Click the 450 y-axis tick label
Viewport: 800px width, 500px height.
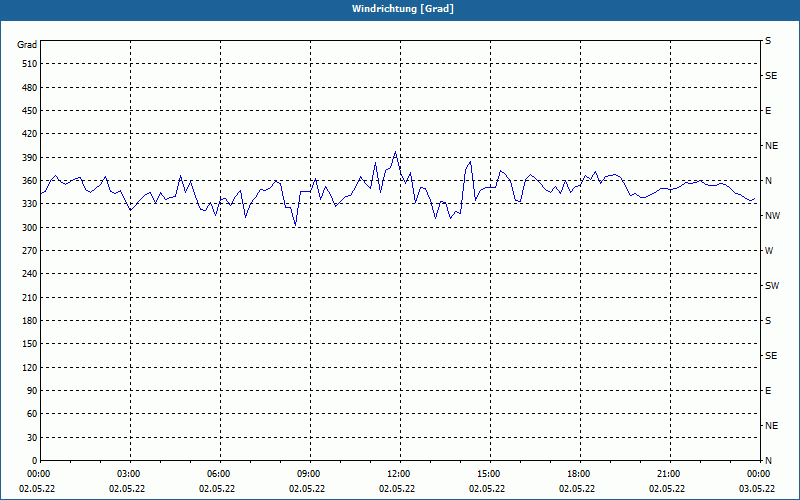click(x=30, y=111)
